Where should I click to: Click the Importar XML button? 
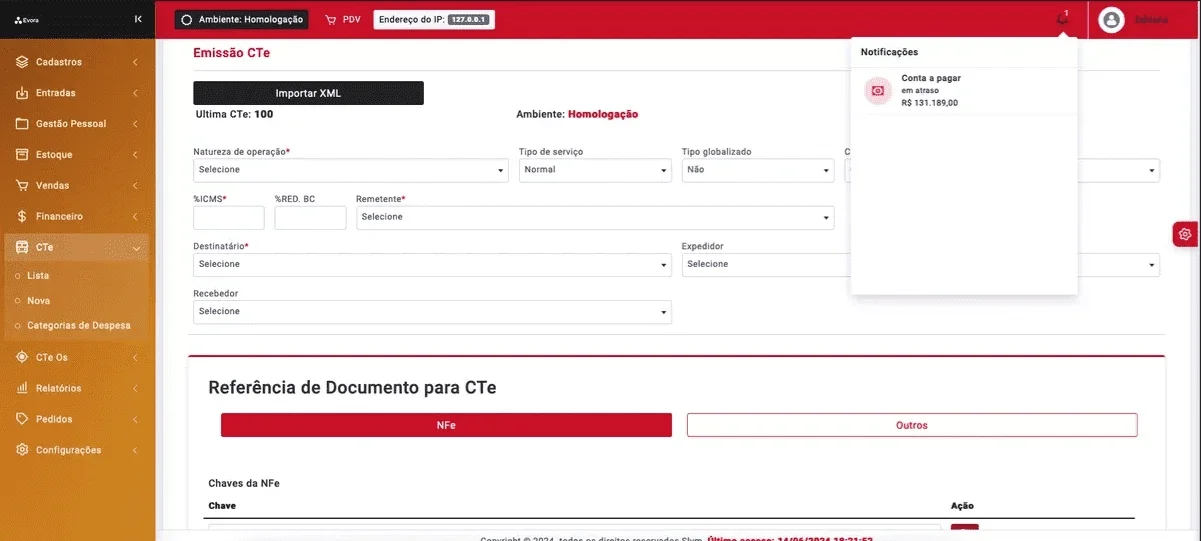coord(308,93)
